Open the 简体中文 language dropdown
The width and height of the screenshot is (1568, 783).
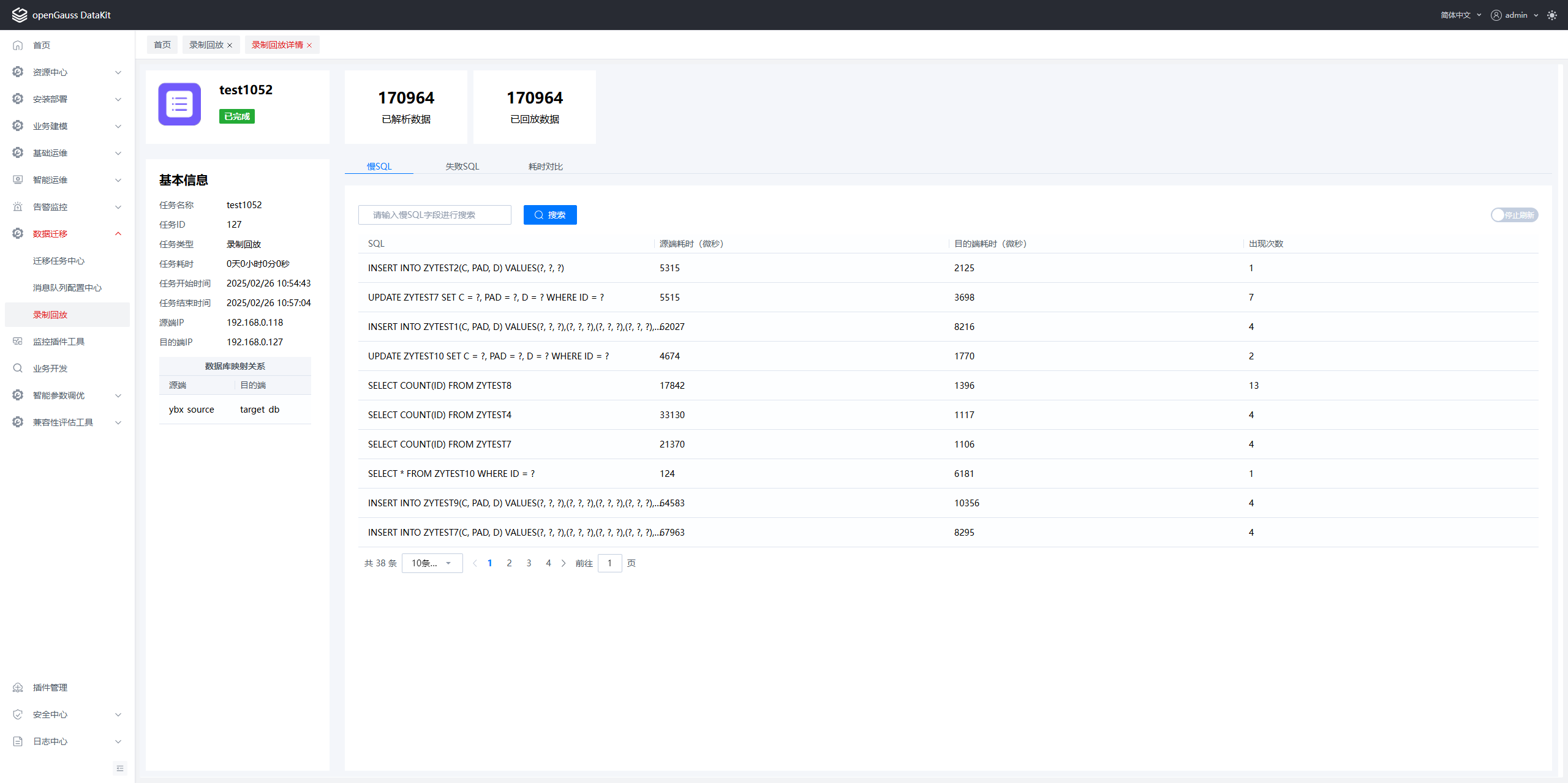[1461, 15]
